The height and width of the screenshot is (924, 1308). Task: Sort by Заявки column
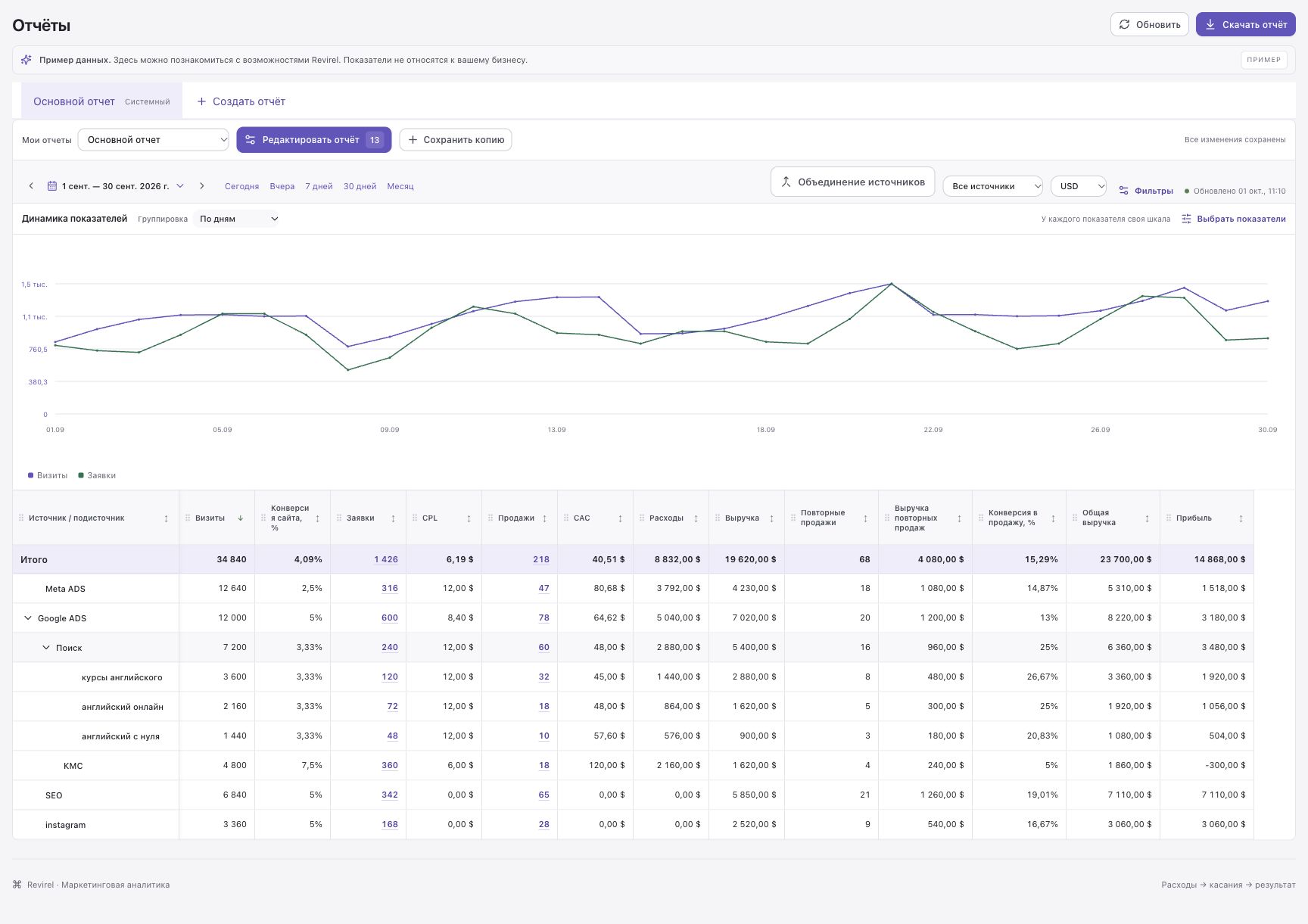(393, 518)
